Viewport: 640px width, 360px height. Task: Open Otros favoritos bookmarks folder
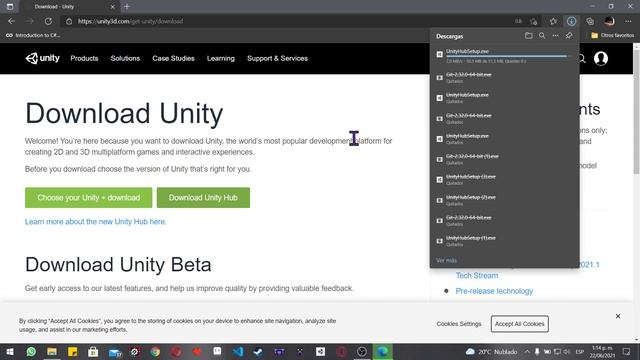tap(613, 36)
